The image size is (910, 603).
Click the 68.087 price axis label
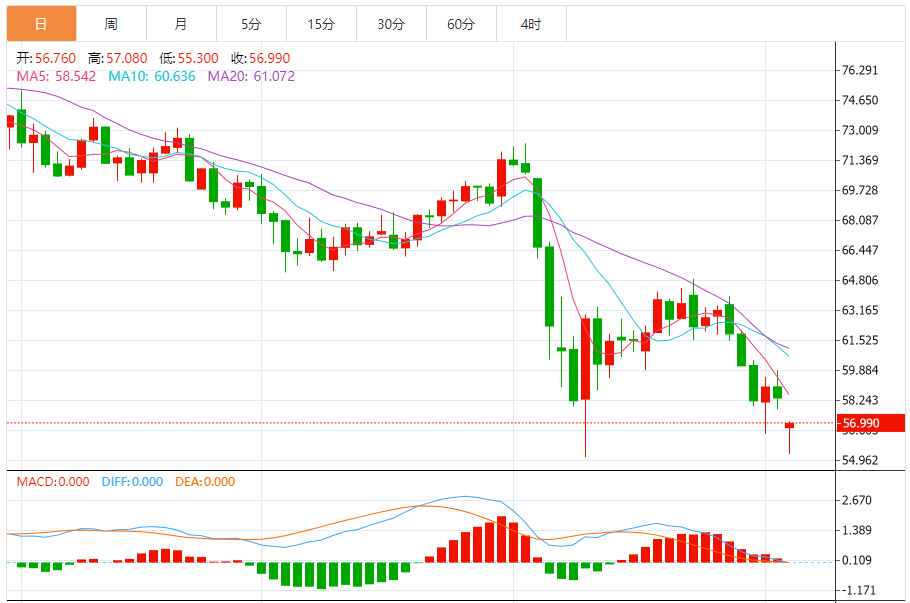[x=860, y=220]
